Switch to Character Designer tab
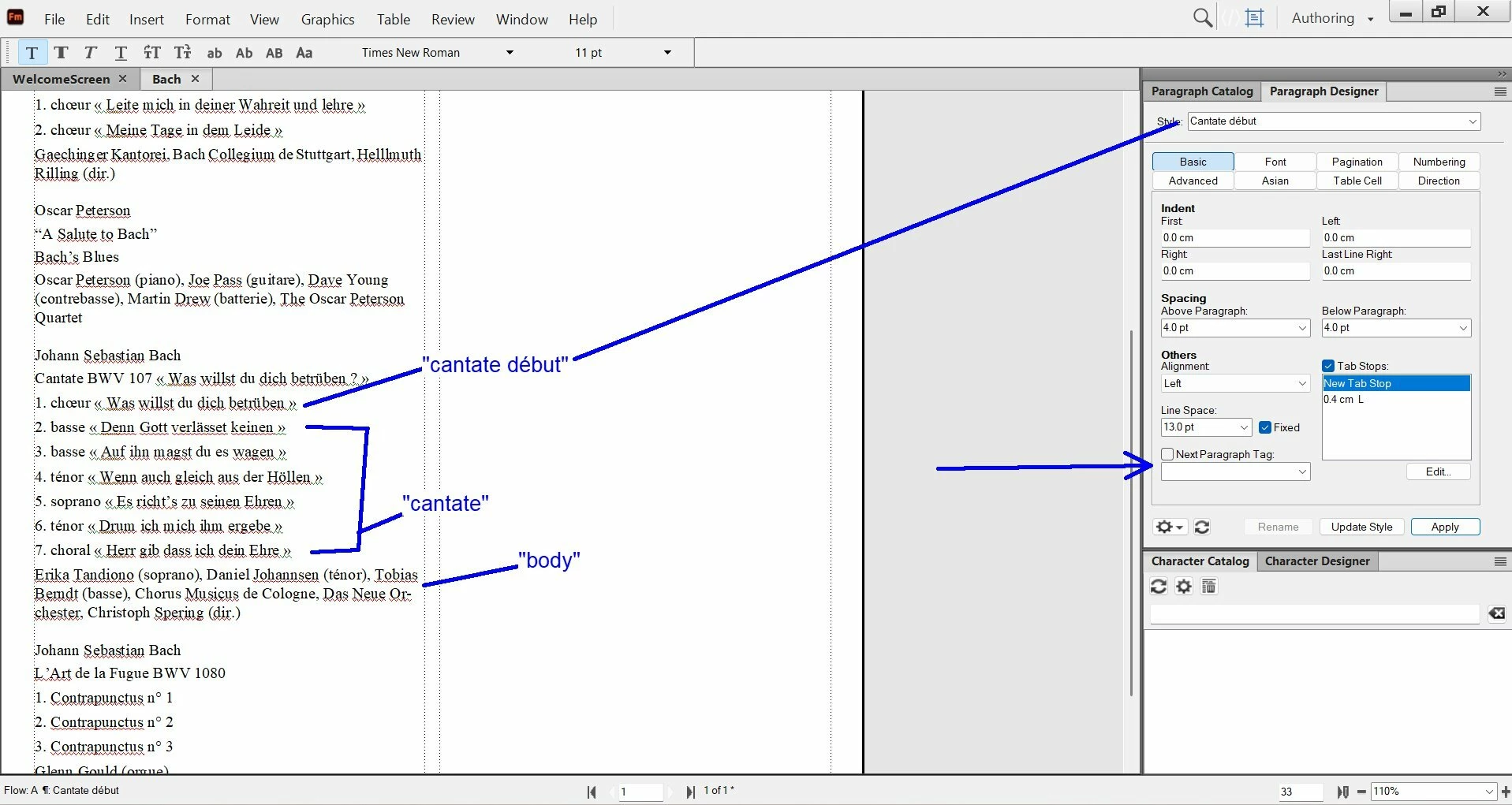This screenshot has height=805, width=1512. 1317,561
